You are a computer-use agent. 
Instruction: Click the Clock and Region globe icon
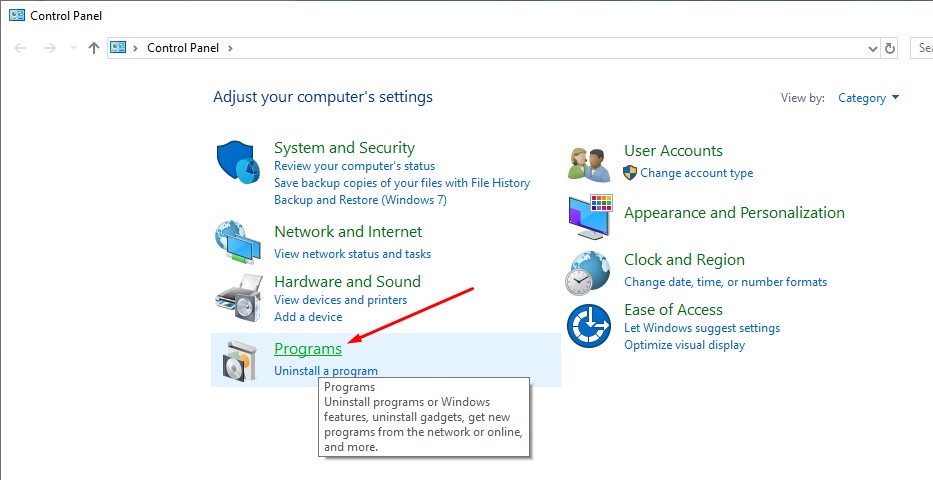click(588, 272)
